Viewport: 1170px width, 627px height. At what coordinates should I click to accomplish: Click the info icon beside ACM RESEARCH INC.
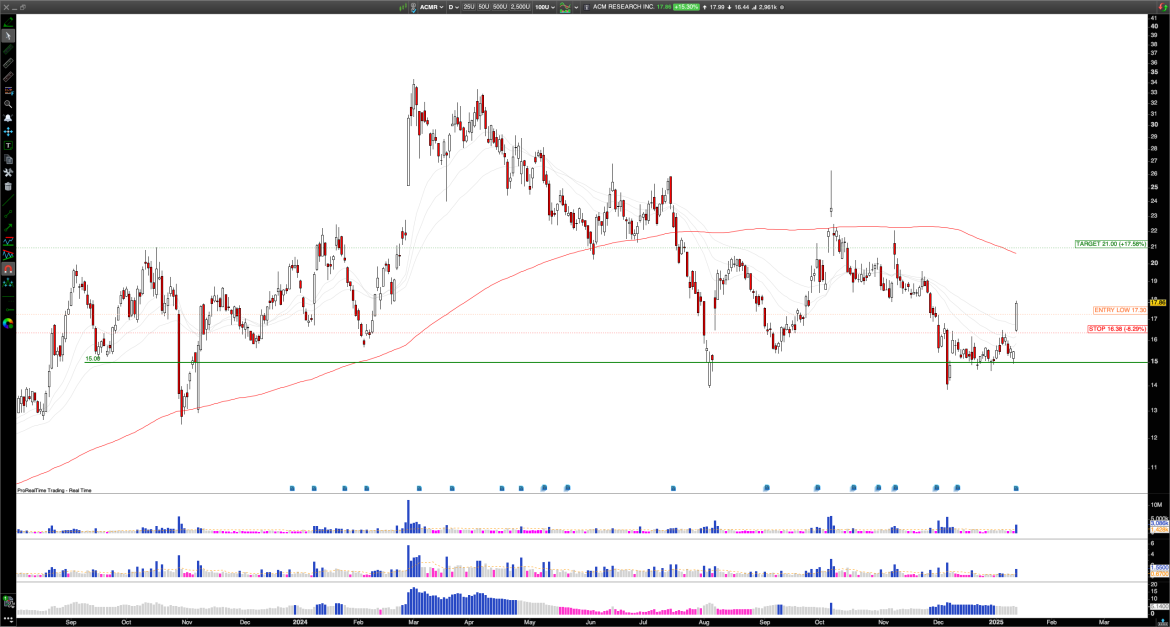click(586, 6)
